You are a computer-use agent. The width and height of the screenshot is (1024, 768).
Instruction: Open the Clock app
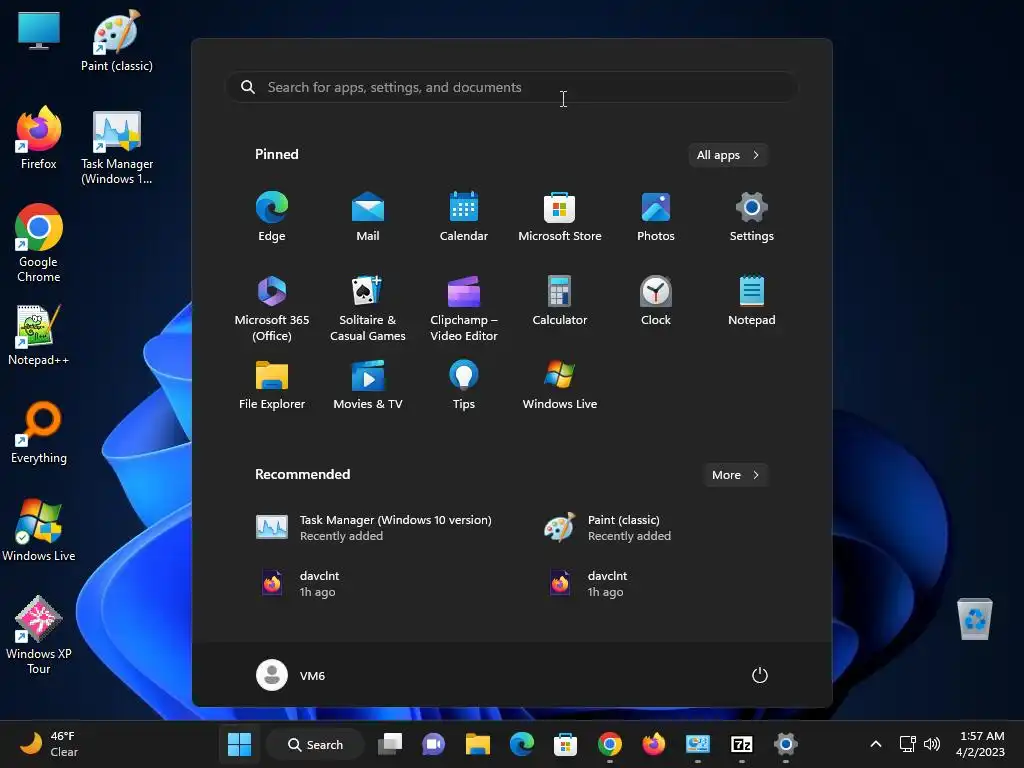click(x=656, y=301)
